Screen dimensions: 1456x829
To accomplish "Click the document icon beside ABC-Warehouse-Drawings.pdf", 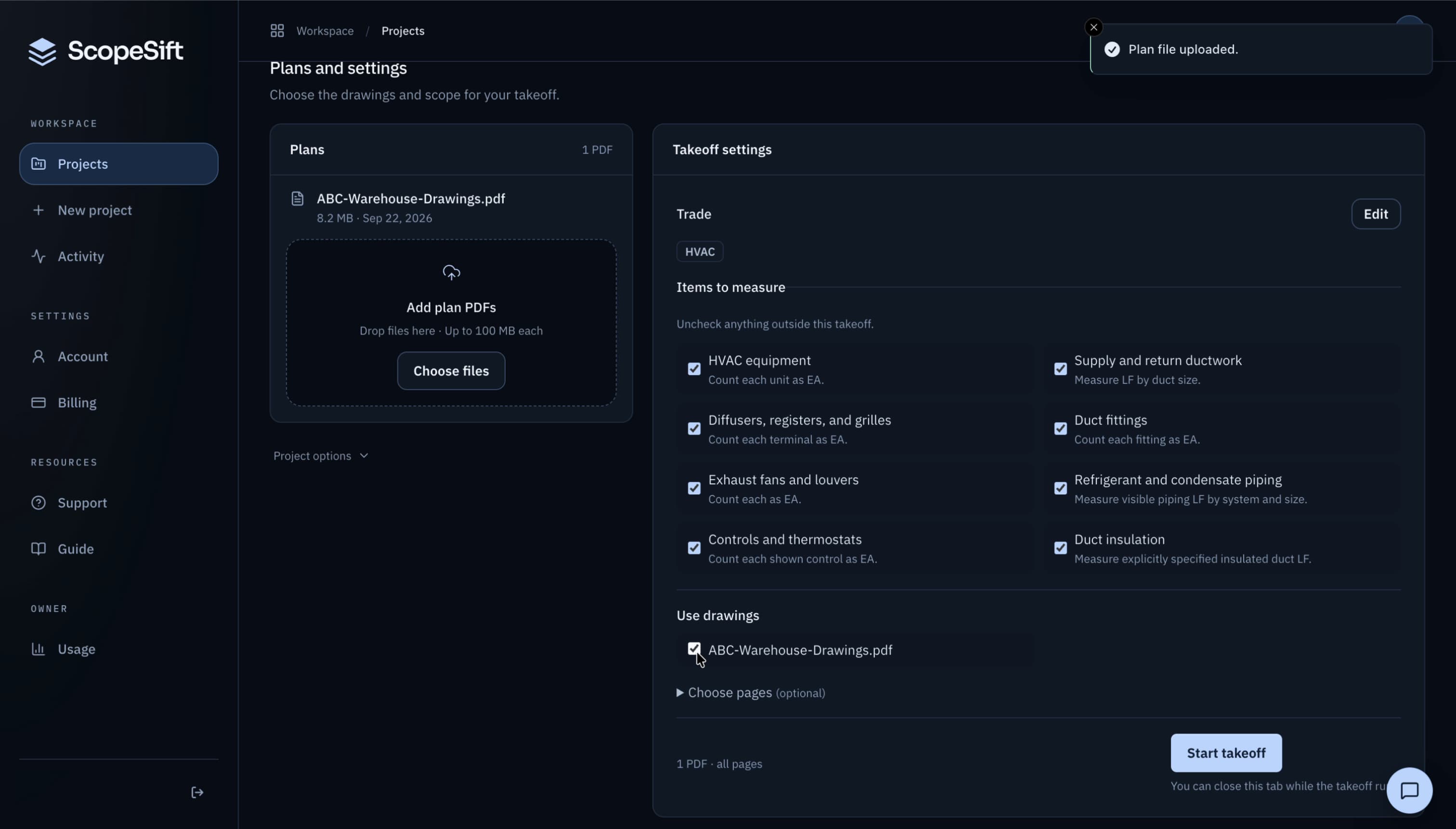I will point(297,199).
